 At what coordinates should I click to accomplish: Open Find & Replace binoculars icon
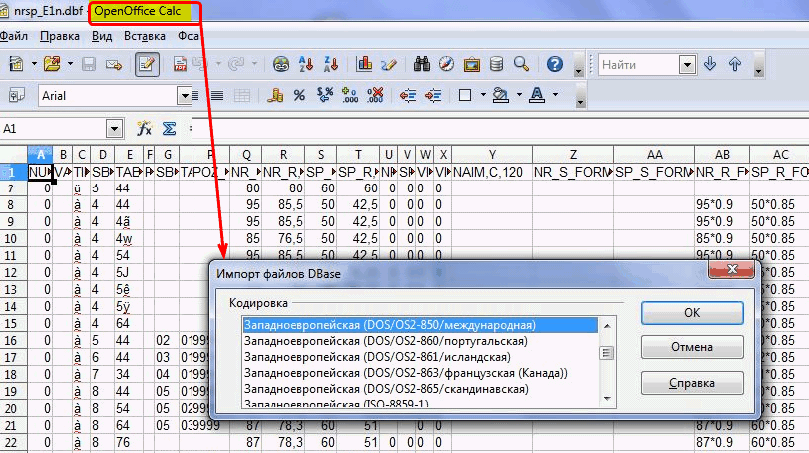(x=422, y=65)
